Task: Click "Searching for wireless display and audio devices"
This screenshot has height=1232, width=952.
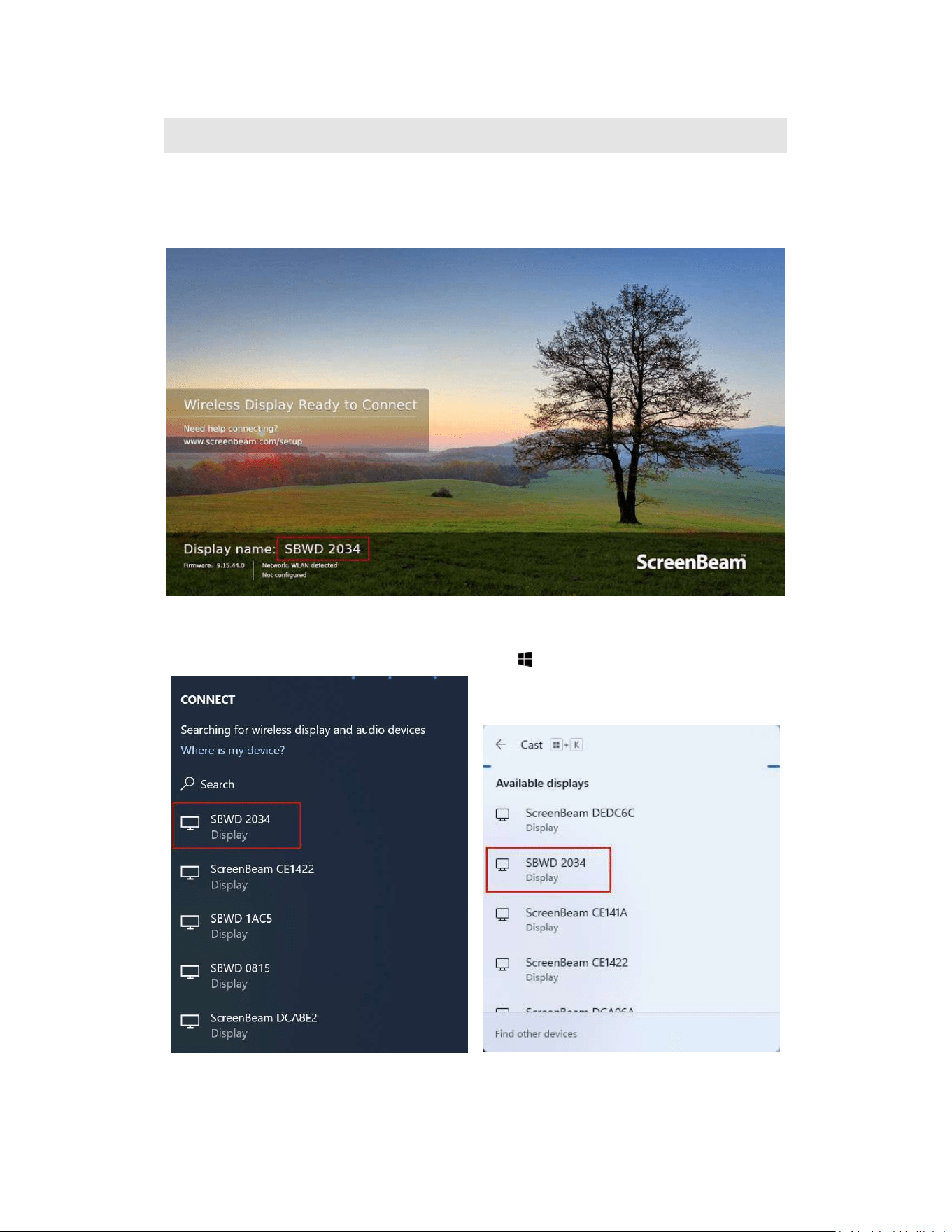Action: tap(303, 730)
